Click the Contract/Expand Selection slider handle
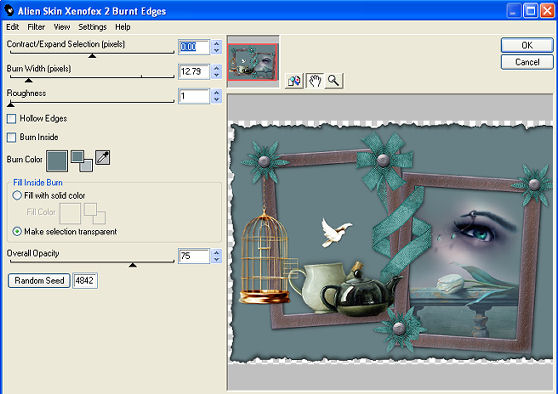The image size is (558, 394). [92, 56]
